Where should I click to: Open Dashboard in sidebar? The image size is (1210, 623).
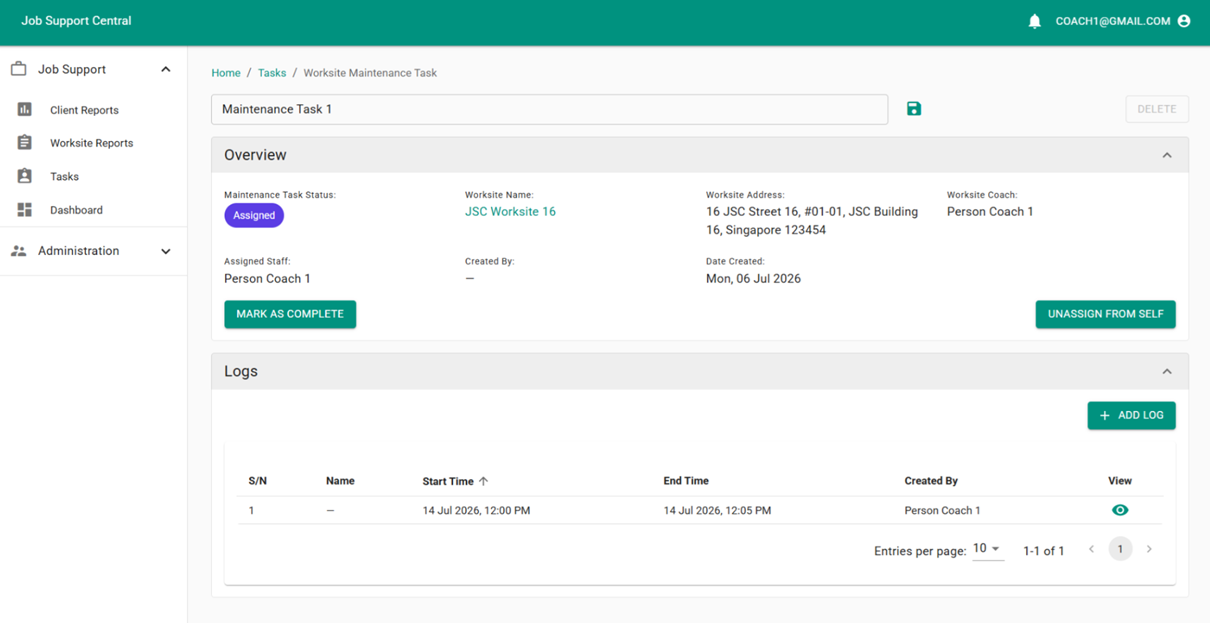[76, 210]
